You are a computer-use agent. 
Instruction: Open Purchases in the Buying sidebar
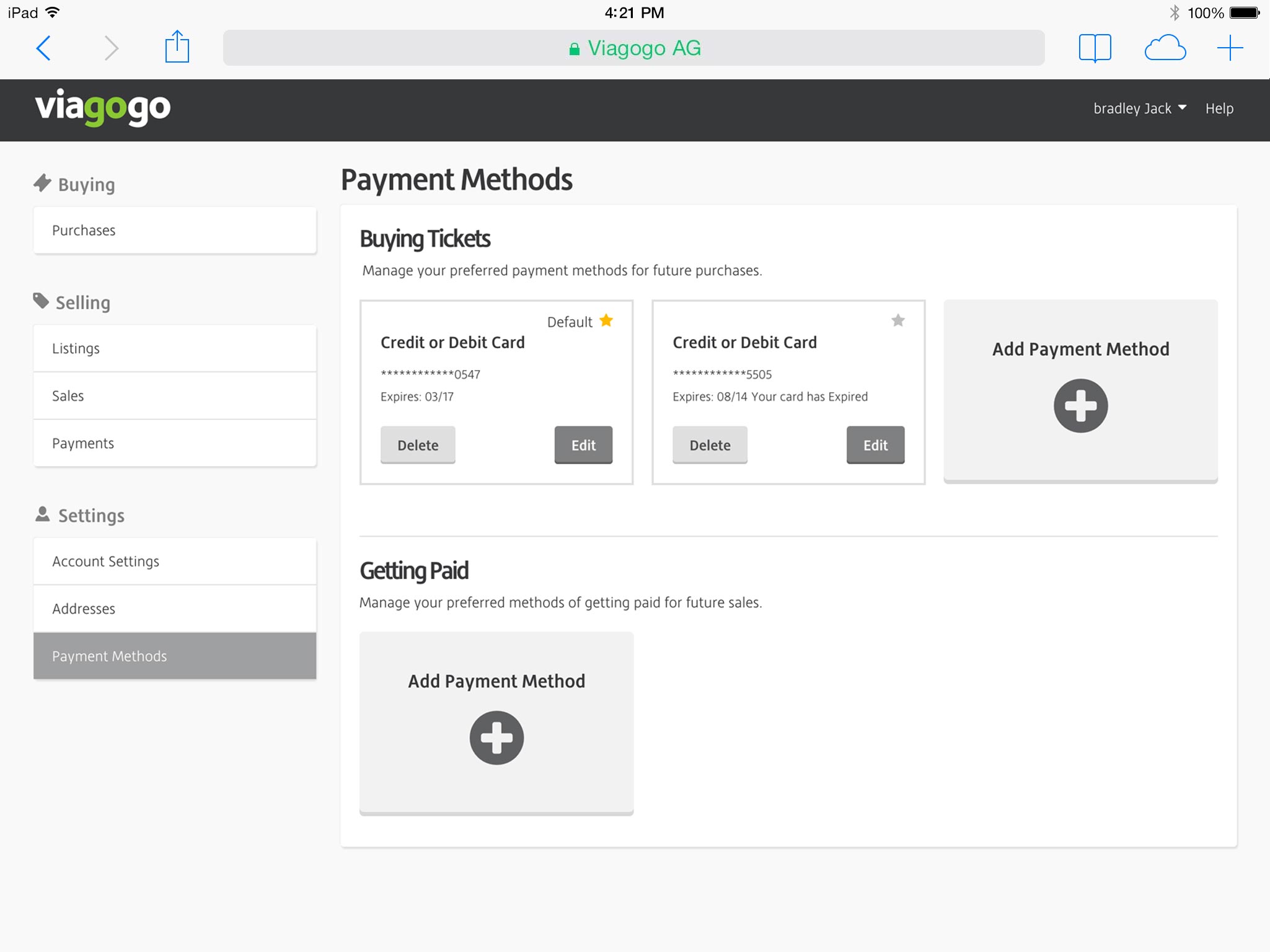coord(175,230)
